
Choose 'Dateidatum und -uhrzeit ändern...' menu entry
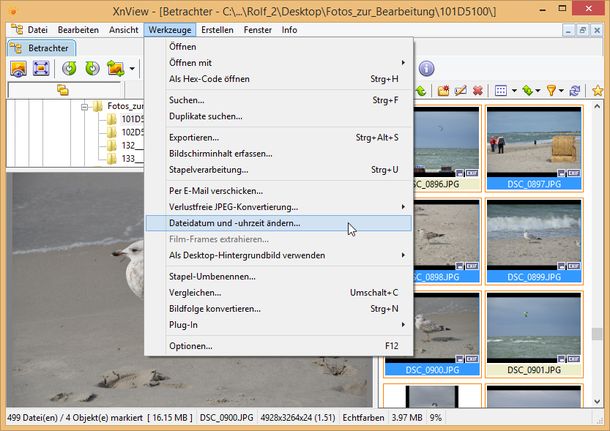click(x=234, y=223)
